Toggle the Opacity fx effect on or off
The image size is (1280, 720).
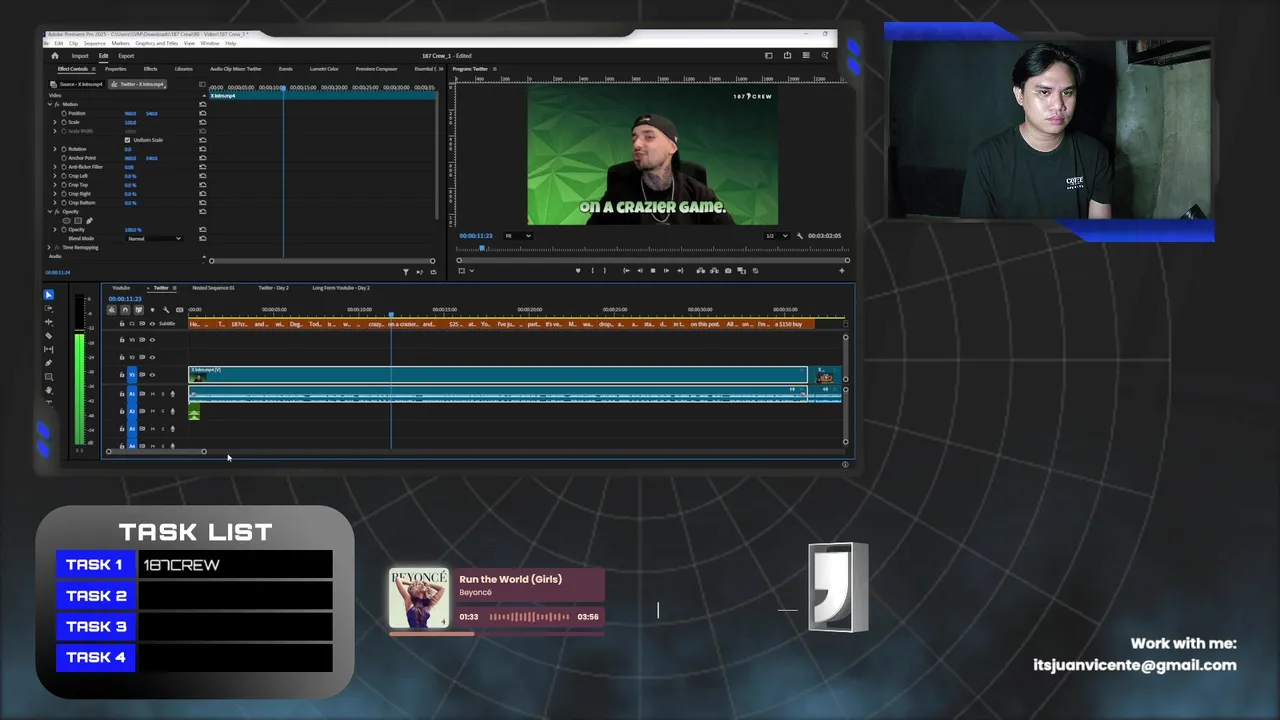coord(57,212)
